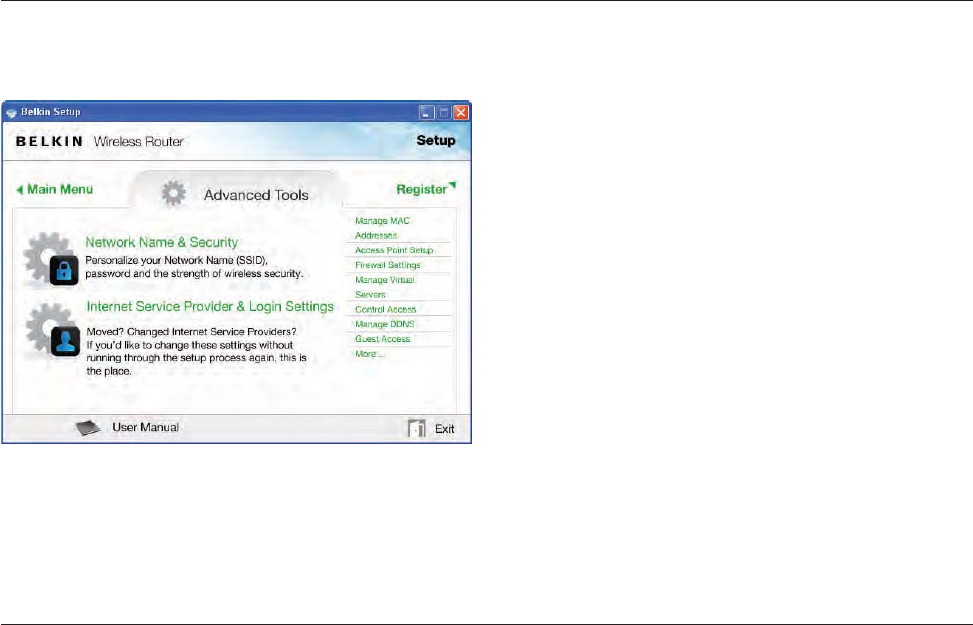This screenshot has height=625, width=973.
Task: Minimize the Belkin Setup window
Action: click(x=426, y=112)
